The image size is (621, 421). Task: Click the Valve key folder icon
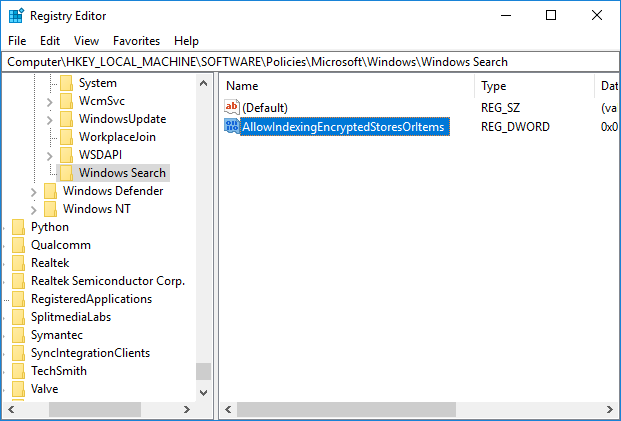tap(19, 389)
